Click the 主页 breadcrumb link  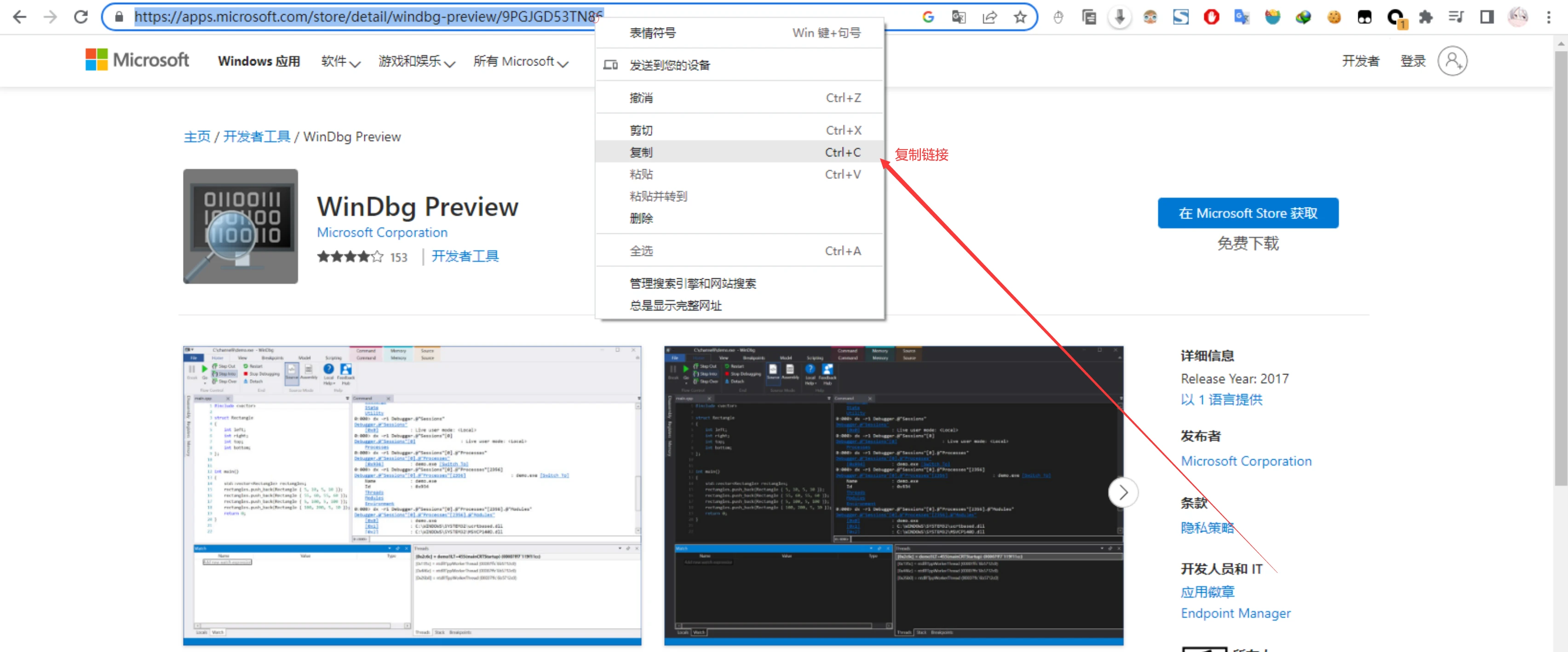[x=196, y=136]
